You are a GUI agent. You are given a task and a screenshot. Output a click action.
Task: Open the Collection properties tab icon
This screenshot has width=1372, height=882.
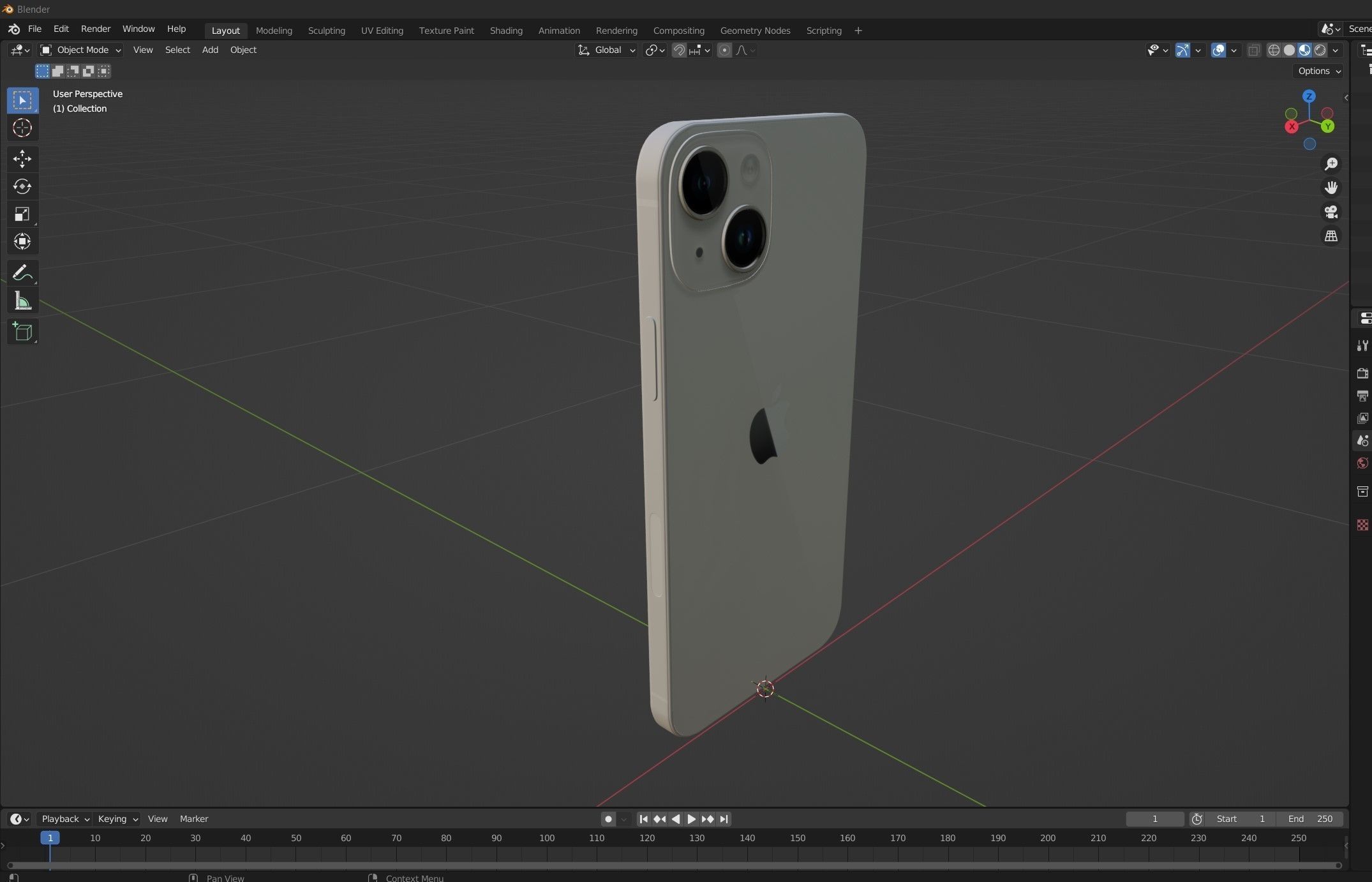1362,491
